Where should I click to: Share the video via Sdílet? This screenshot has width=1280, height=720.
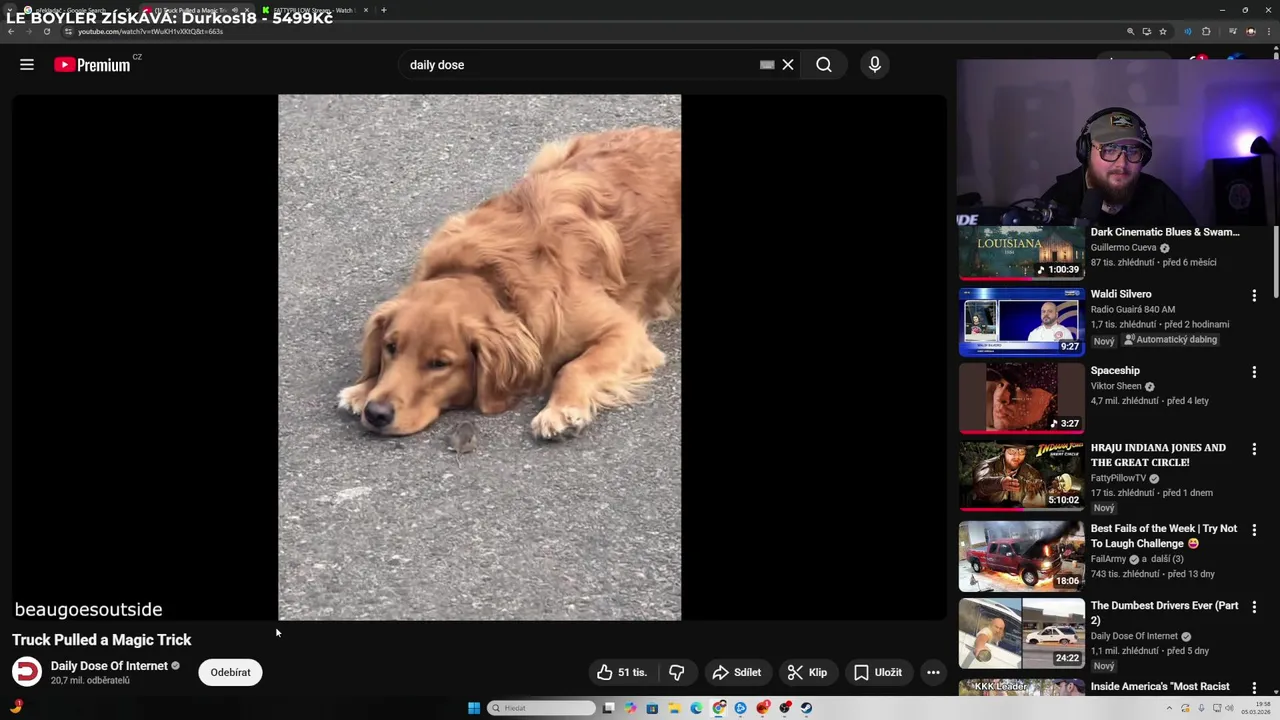point(737,673)
